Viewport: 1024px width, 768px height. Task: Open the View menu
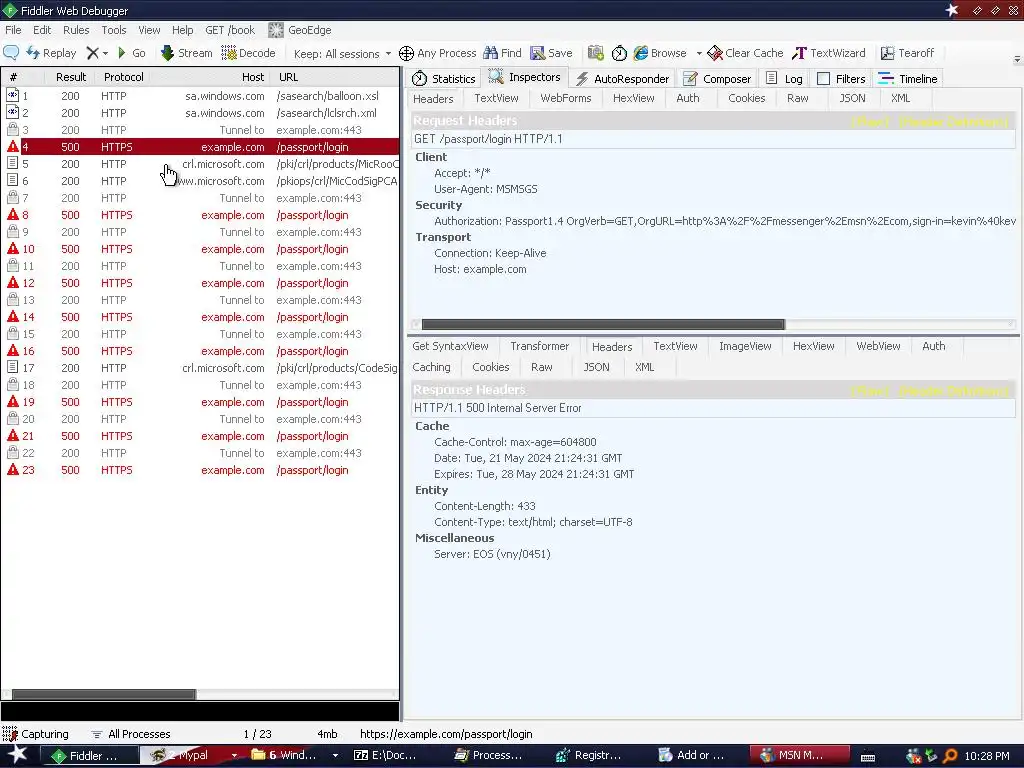149,30
